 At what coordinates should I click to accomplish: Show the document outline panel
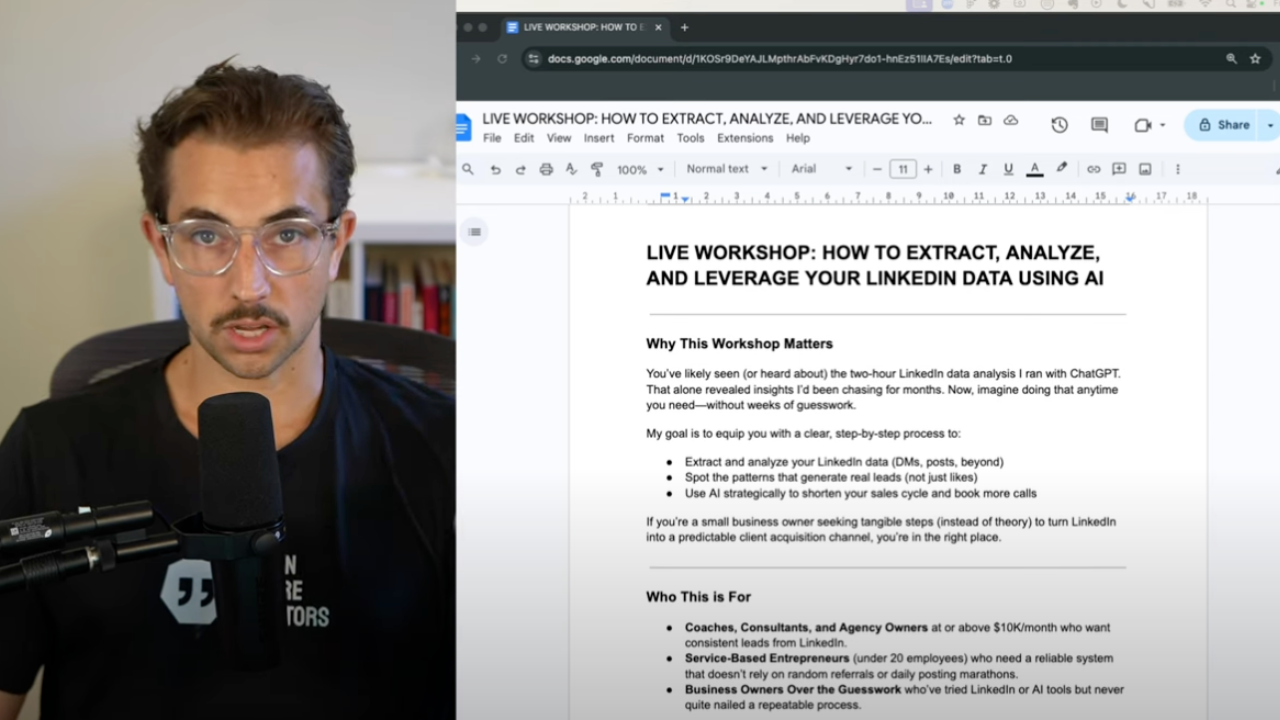tap(475, 232)
